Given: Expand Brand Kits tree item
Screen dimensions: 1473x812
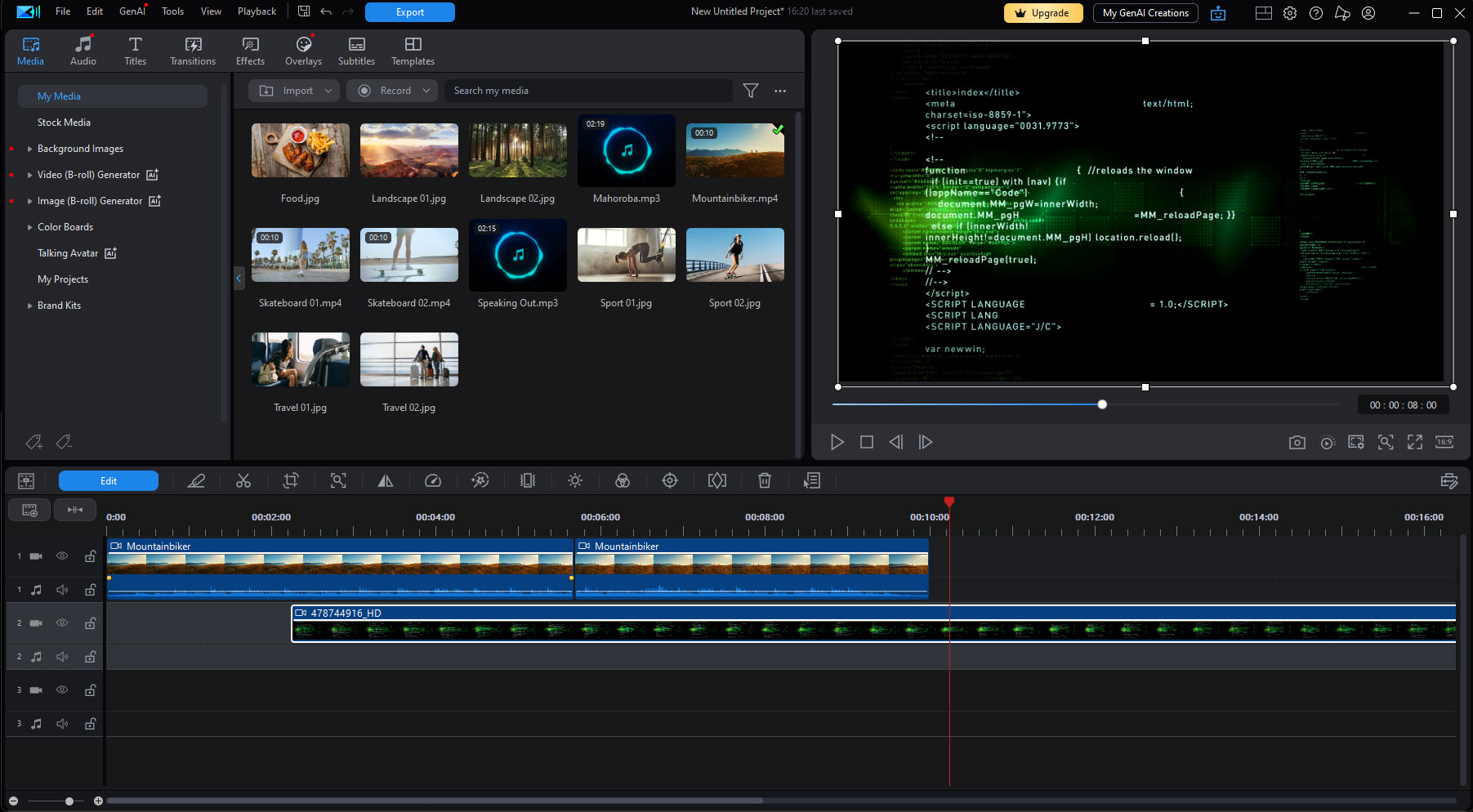Looking at the screenshot, I should [30, 306].
